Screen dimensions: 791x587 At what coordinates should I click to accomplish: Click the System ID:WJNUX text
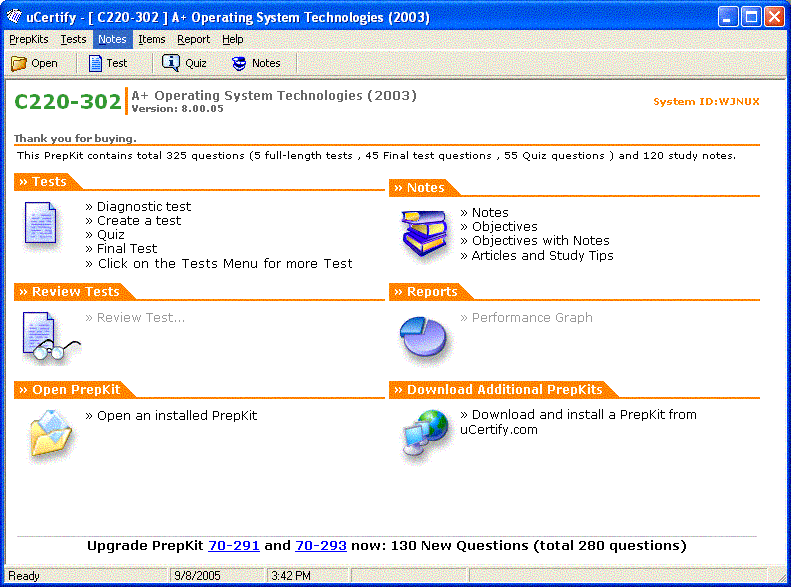click(x=706, y=102)
